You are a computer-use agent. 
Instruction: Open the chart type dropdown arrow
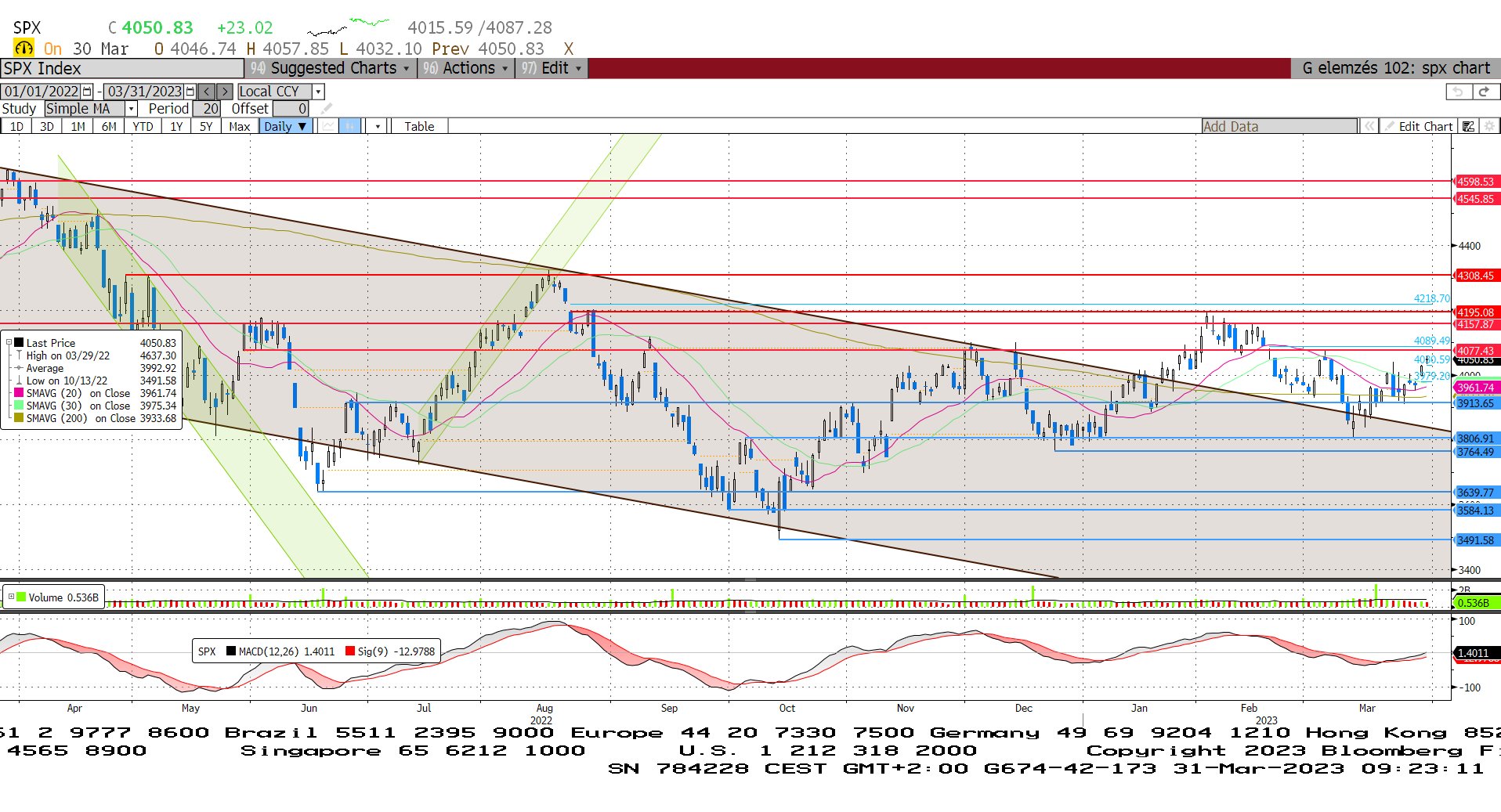[x=378, y=126]
